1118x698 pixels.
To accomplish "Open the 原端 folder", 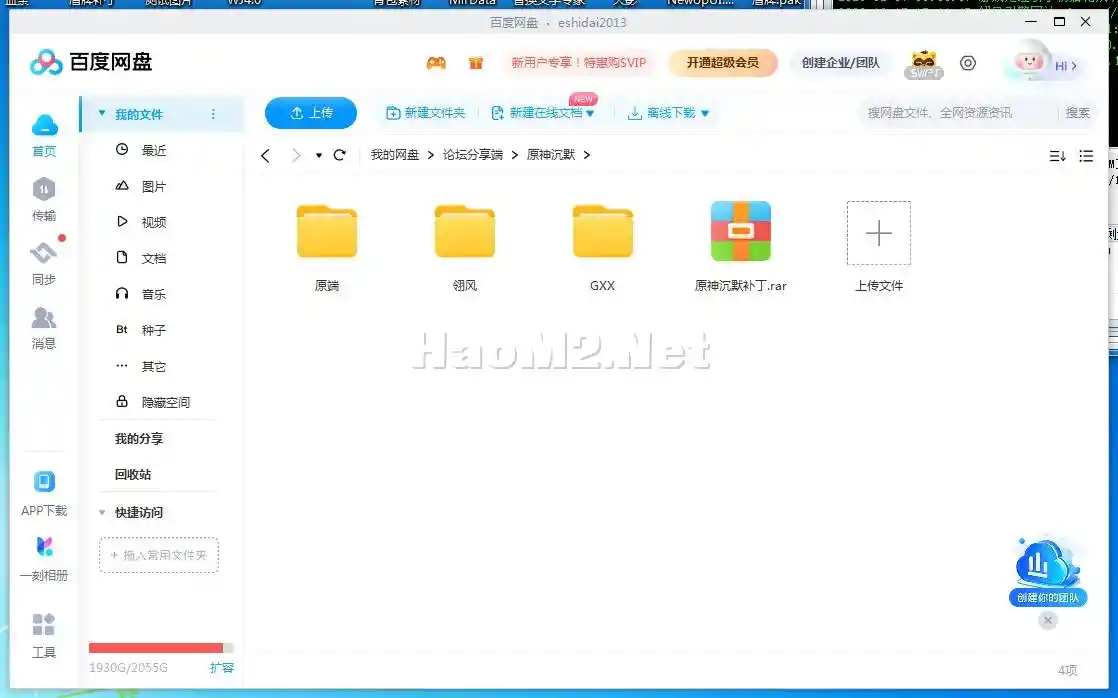I will tap(327, 247).
